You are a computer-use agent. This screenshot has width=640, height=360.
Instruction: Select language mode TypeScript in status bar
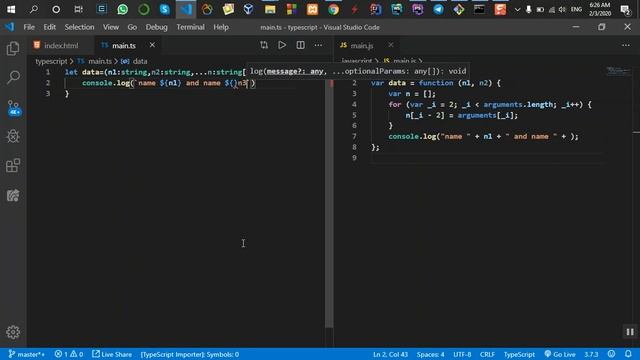[519, 354]
